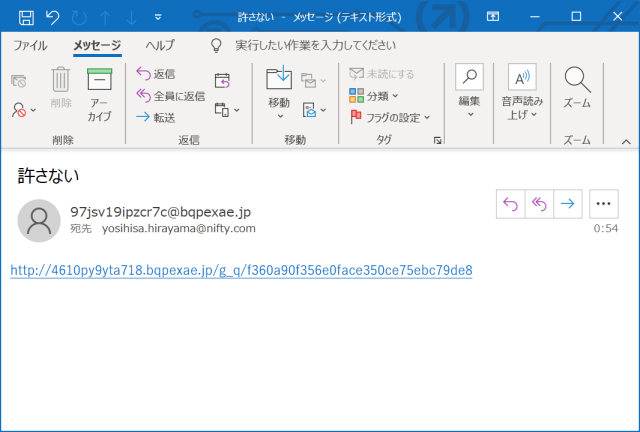Minimize the message window
The image size is (640, 432).
tap(535, 16)
